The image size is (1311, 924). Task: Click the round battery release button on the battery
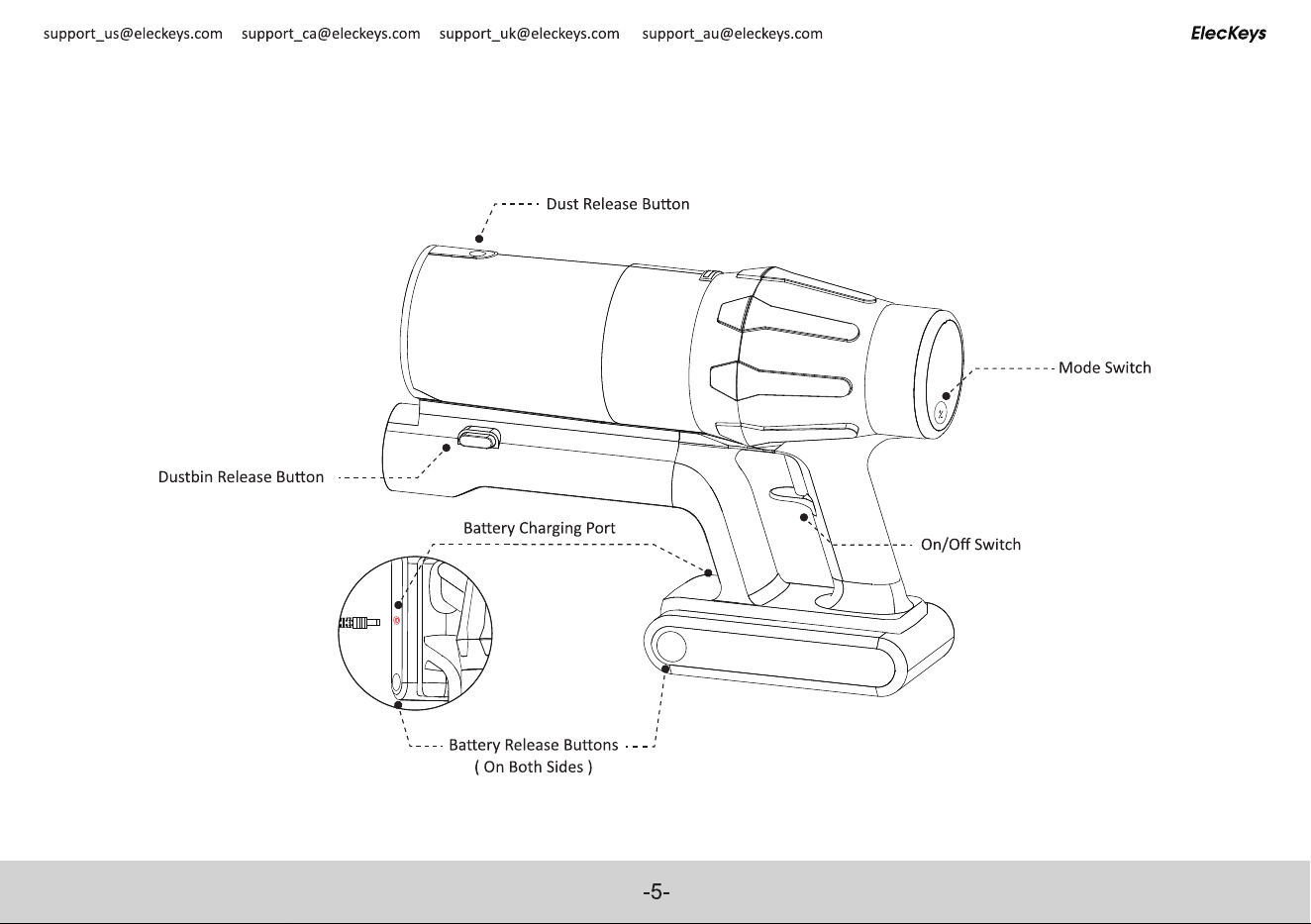(x=670, y=647)
